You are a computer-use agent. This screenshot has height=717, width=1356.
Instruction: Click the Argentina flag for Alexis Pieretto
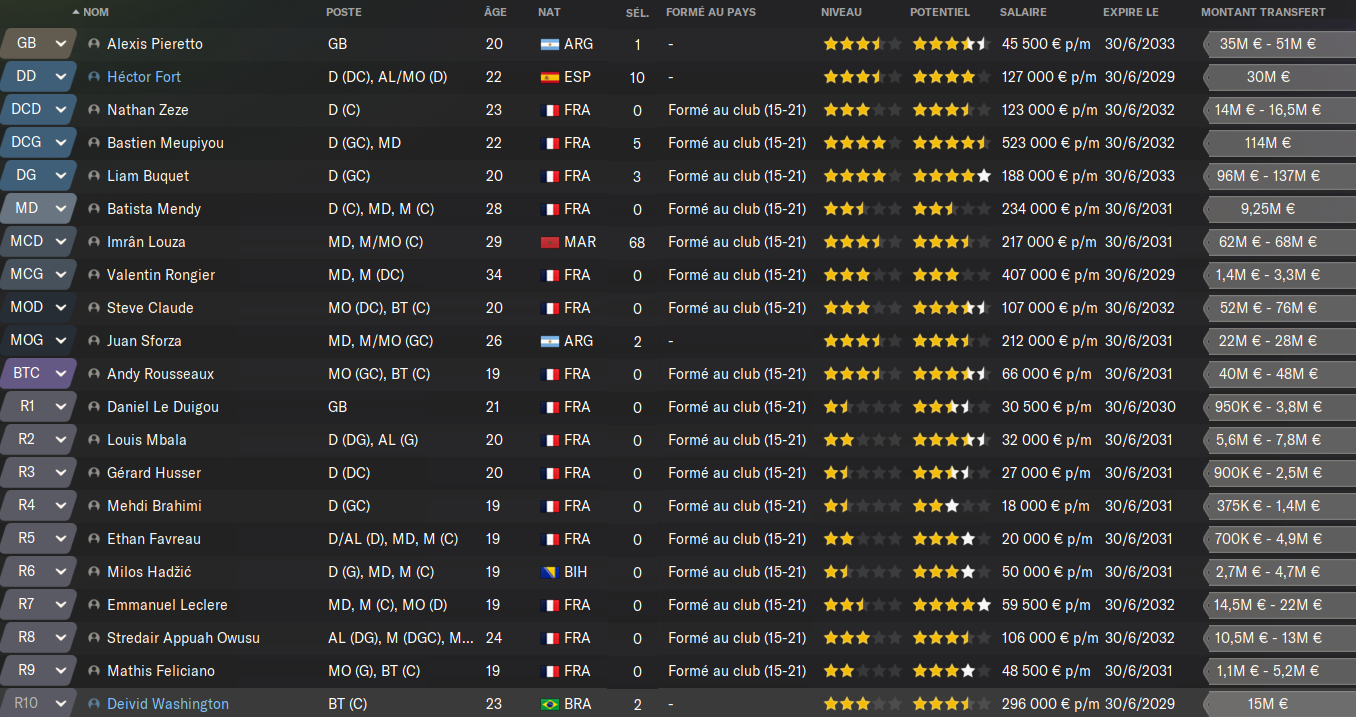[549, 44]
